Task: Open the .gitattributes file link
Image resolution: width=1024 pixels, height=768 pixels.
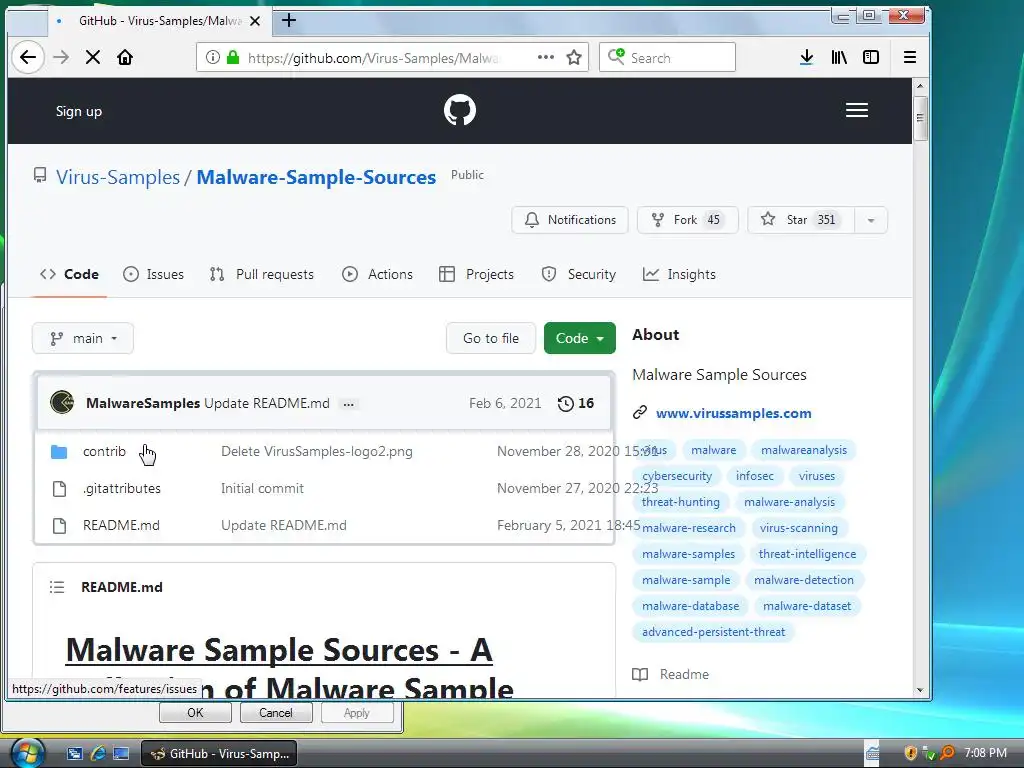Action: pos(121,488)
